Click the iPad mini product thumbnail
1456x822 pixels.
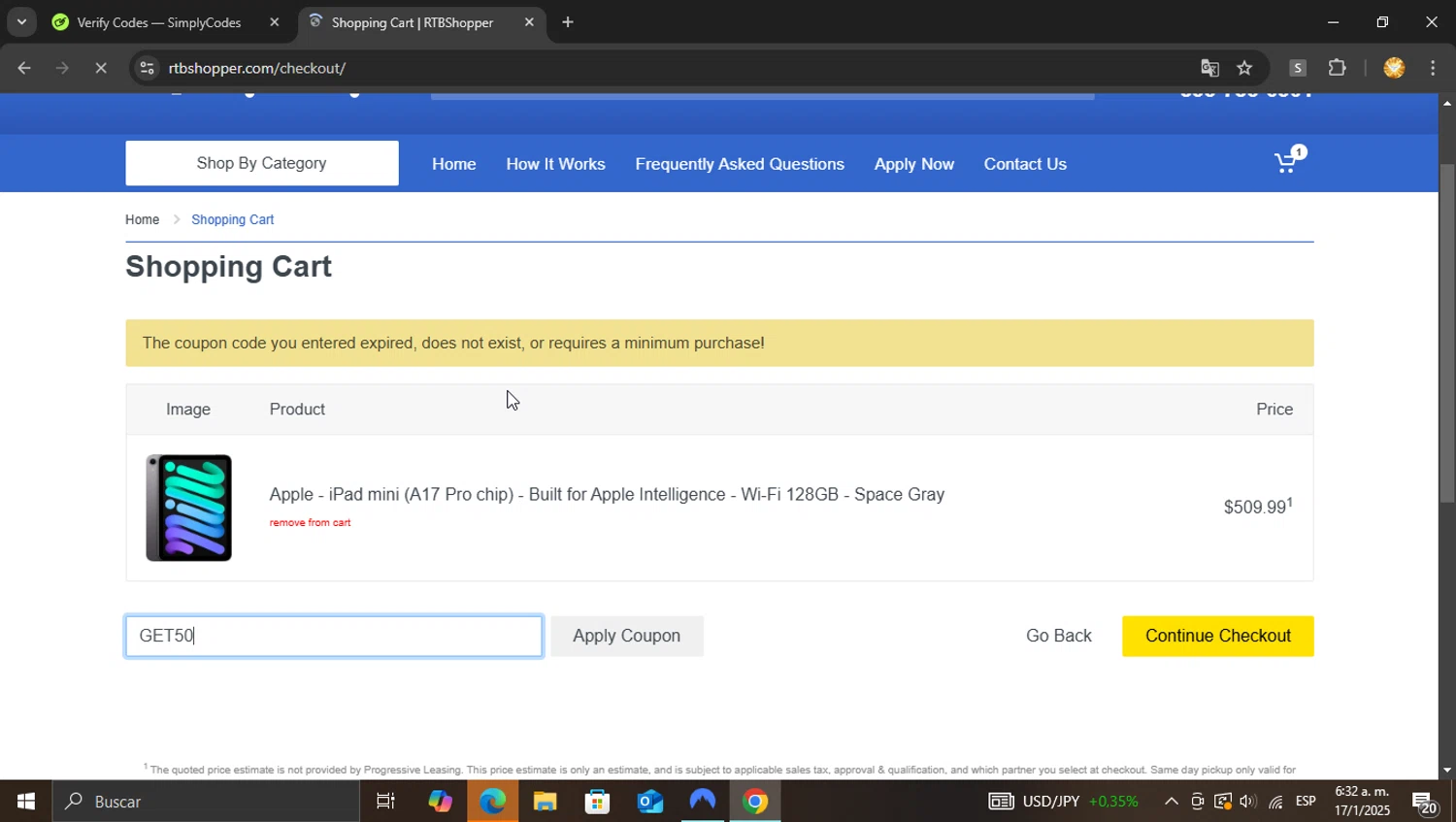189,508
